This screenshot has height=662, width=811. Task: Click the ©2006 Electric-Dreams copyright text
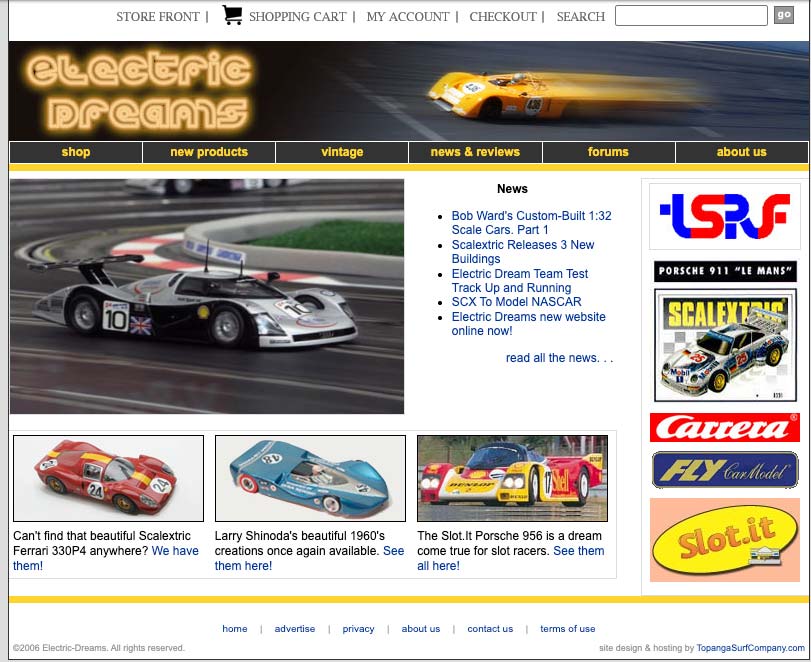click(99, 648)
